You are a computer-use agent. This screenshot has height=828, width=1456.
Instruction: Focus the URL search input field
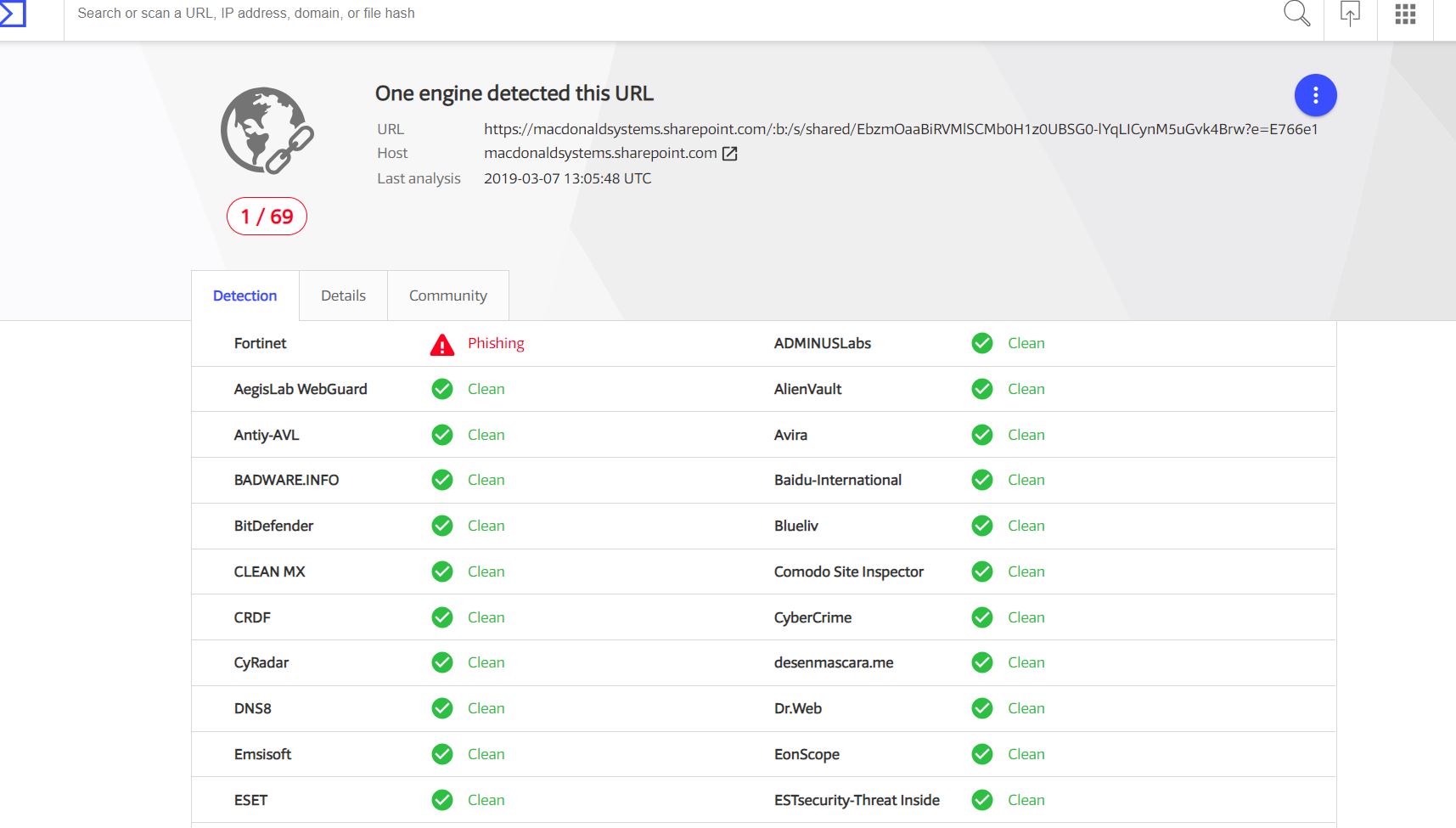click(x=671, y=14)
